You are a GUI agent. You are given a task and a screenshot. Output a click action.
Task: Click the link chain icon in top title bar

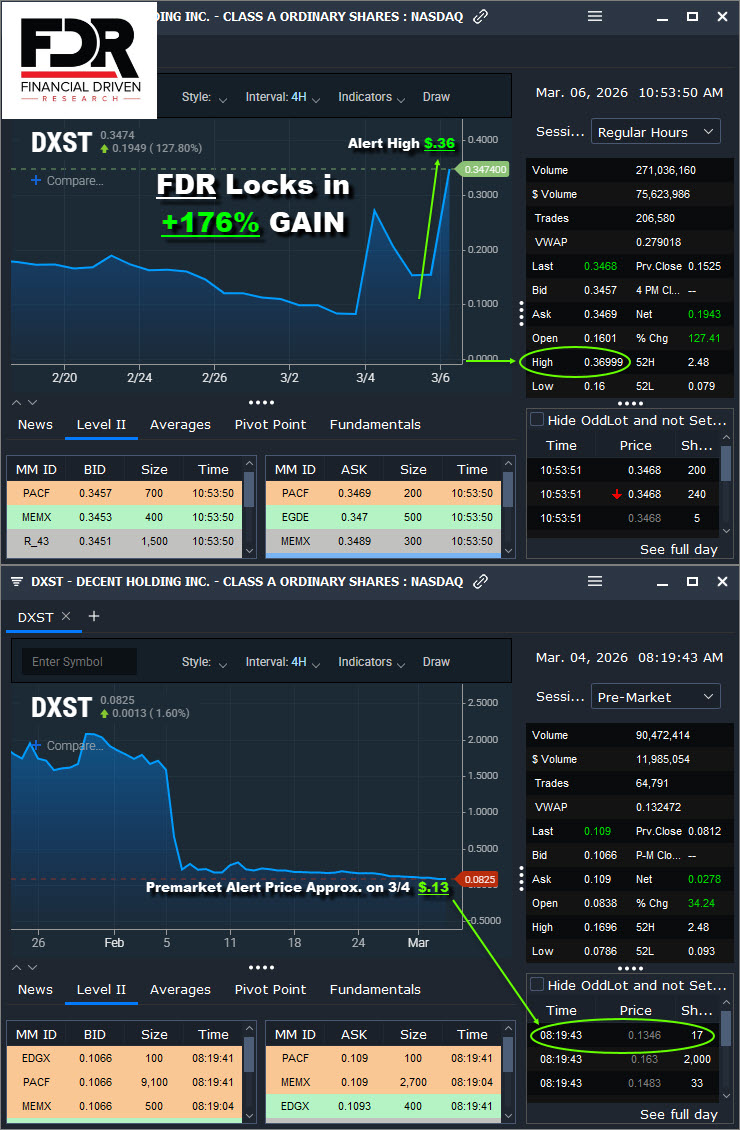pos(481,16)
